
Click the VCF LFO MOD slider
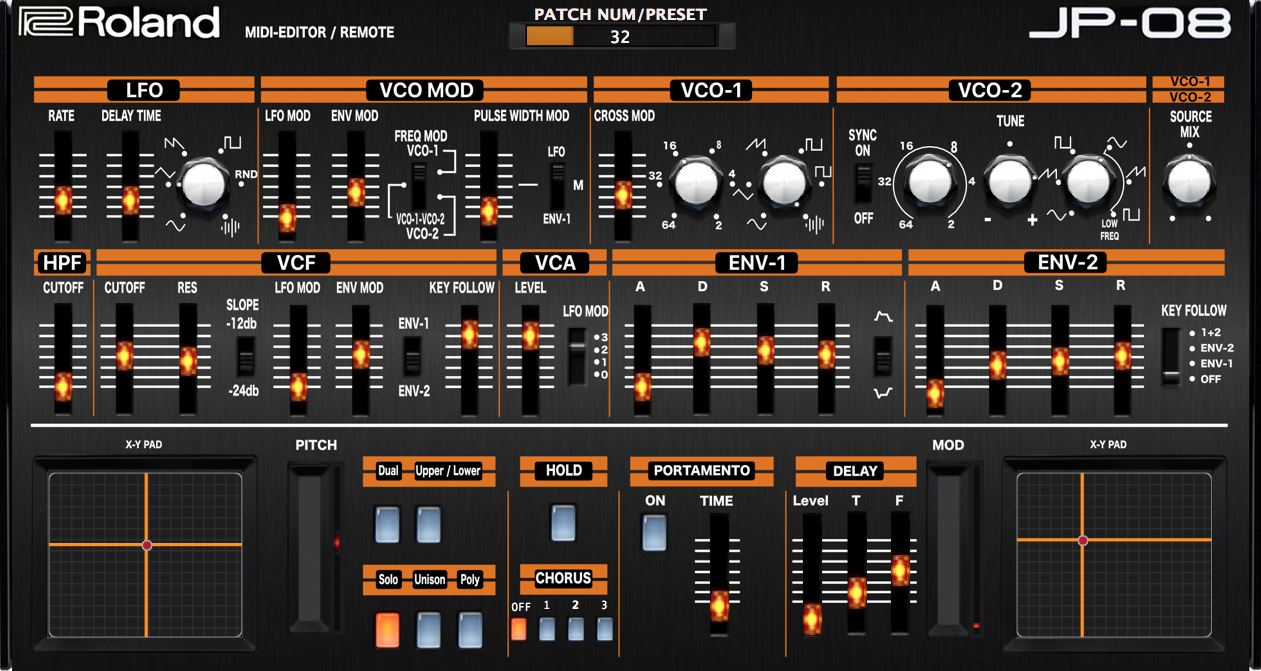pyautogui.click(x=298, y=359)
